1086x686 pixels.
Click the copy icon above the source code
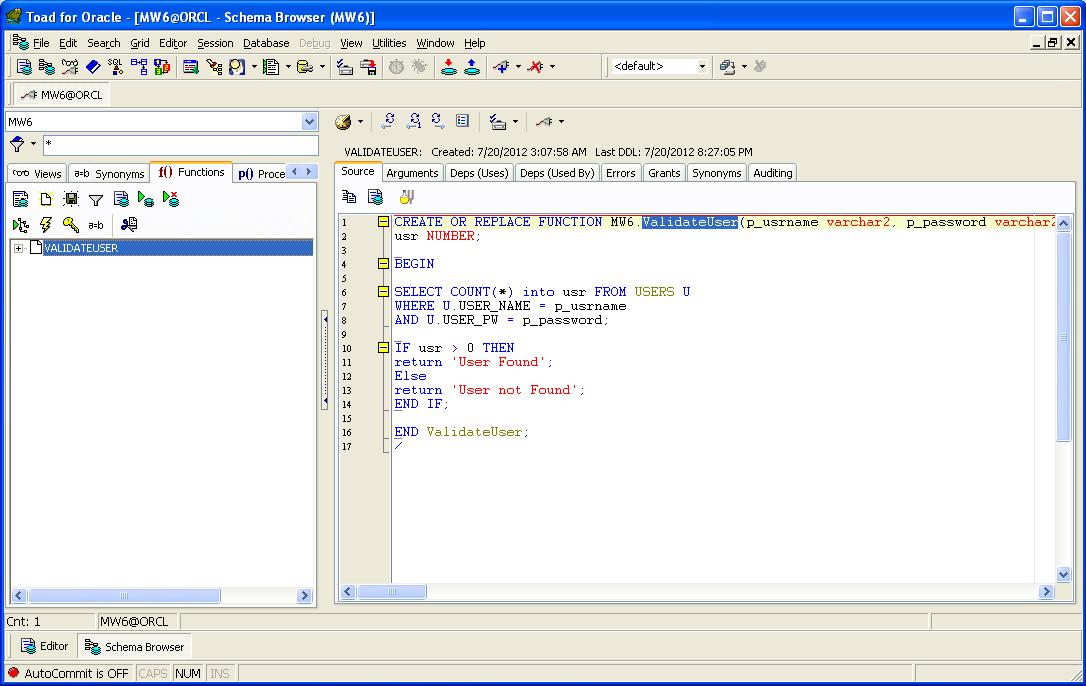[349, 197]
